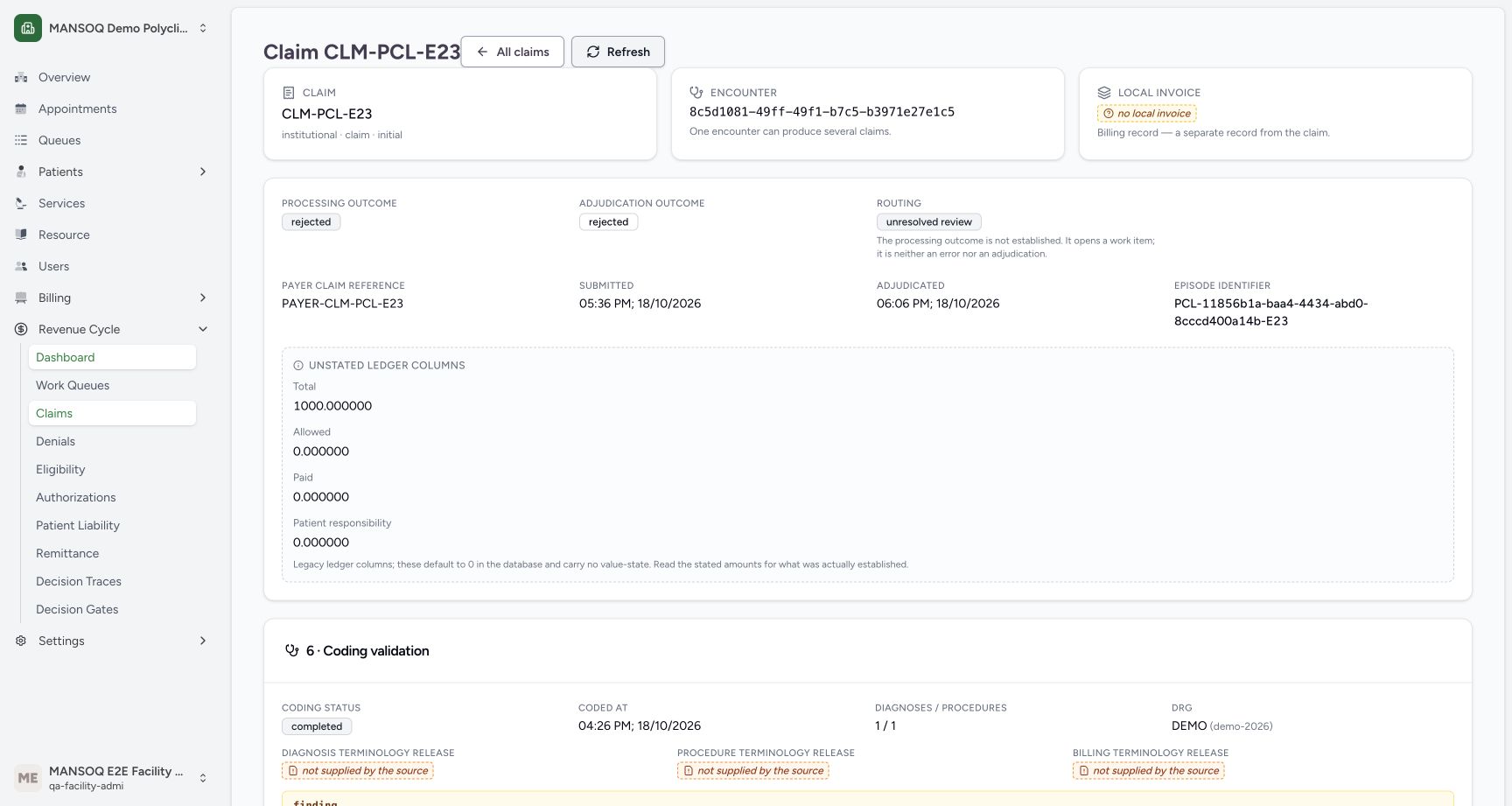Collapse the Revenue Cycle chevron

[203, 329]
